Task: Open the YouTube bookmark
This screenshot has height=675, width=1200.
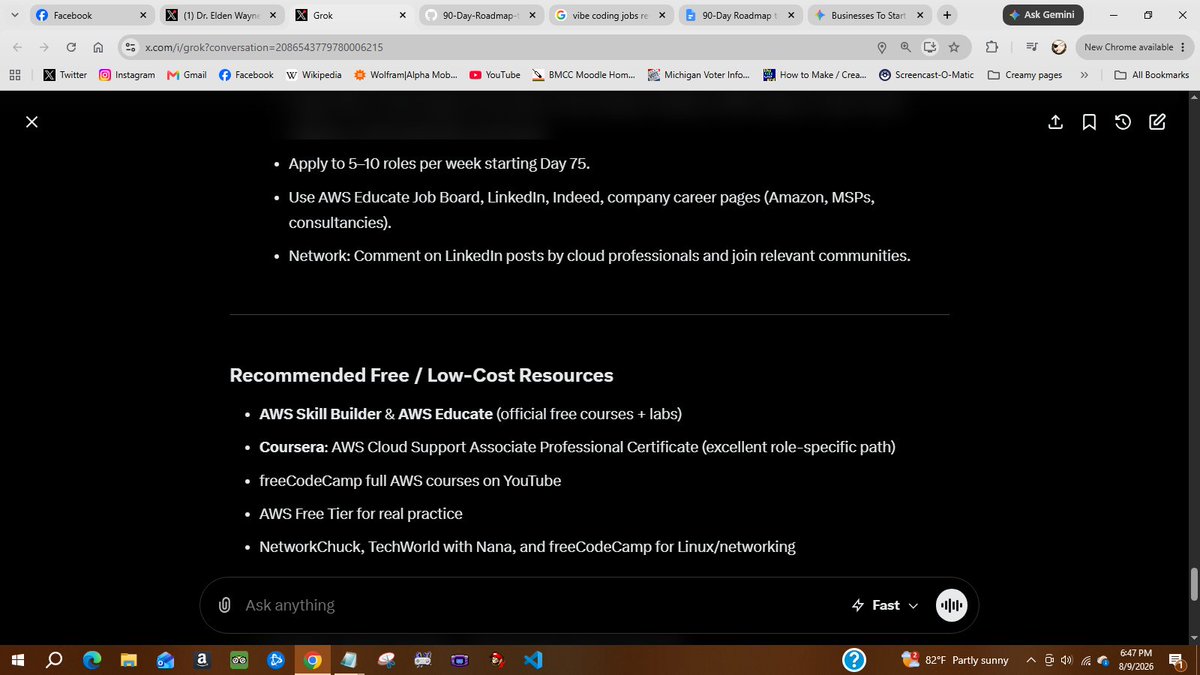Action: point(495,75)
